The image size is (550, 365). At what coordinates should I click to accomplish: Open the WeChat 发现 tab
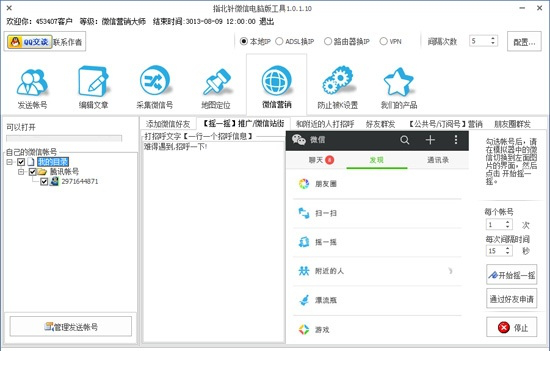[x=377, y=160]
